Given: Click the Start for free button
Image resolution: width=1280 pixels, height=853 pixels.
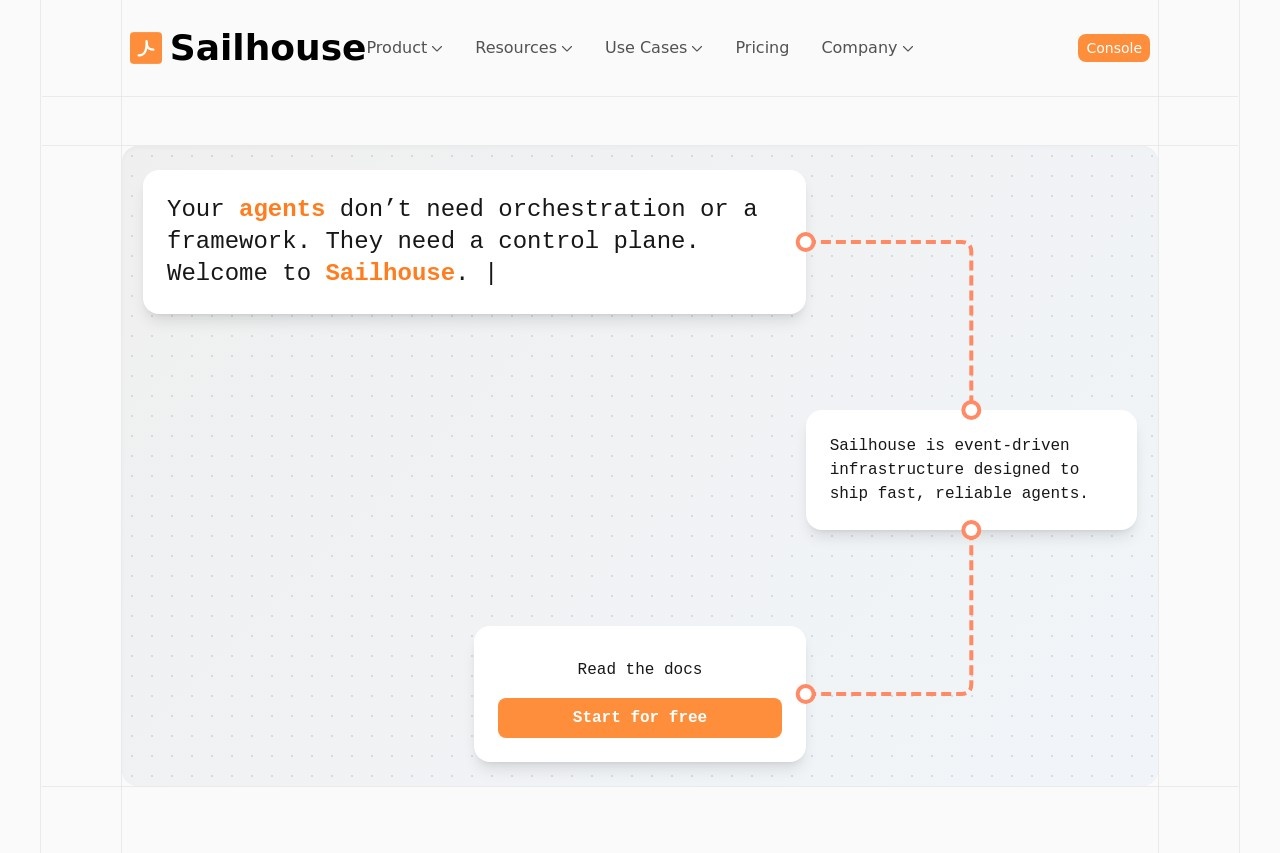Looking at the screenshot, I should 640,718.
